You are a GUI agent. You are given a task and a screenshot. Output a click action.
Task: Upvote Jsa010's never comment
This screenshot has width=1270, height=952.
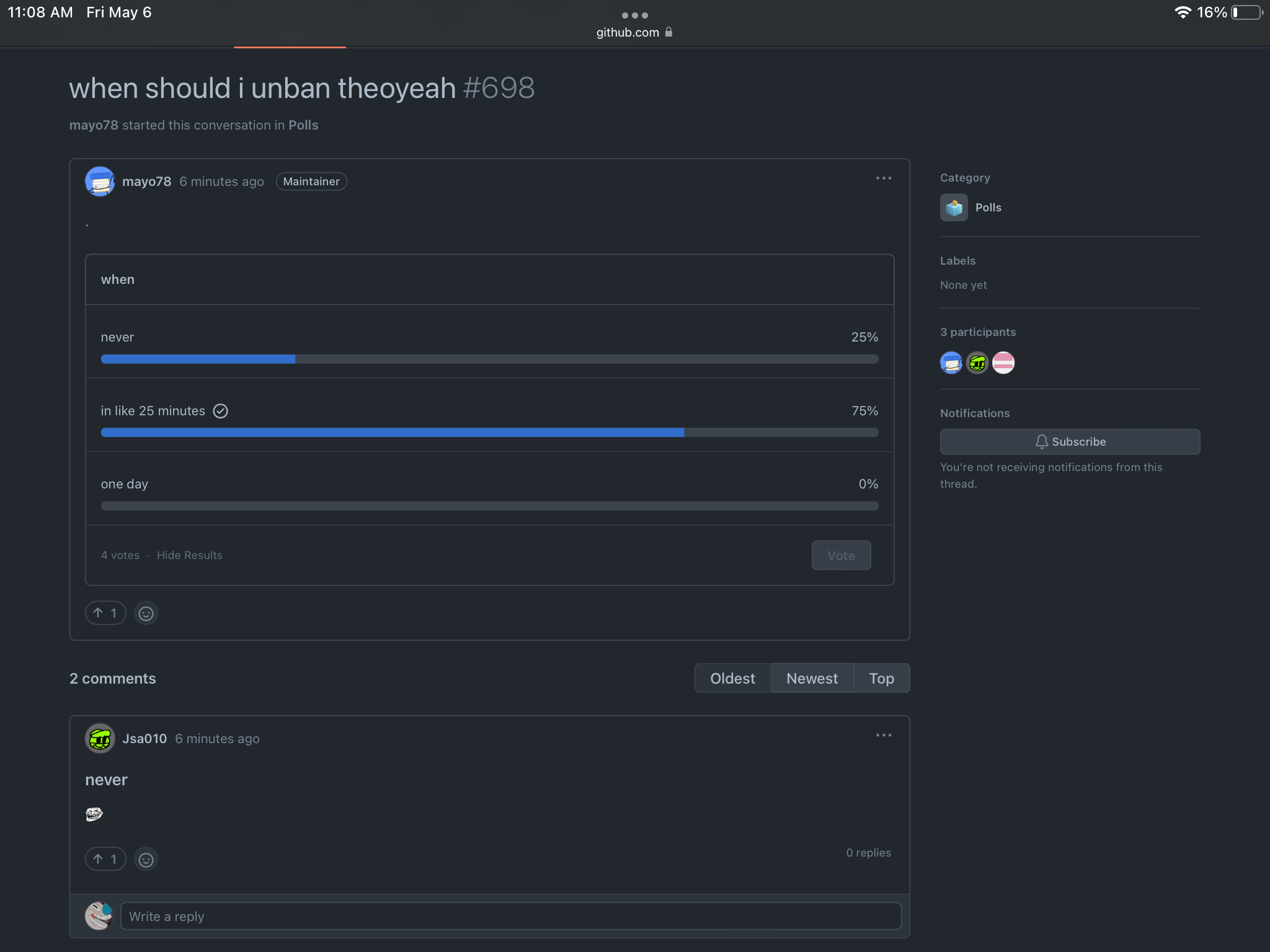tap(105, 859)
